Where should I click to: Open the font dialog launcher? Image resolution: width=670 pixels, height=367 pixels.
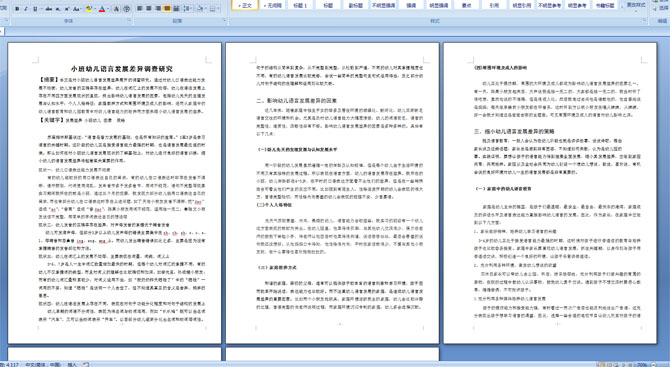coord(129,20)
